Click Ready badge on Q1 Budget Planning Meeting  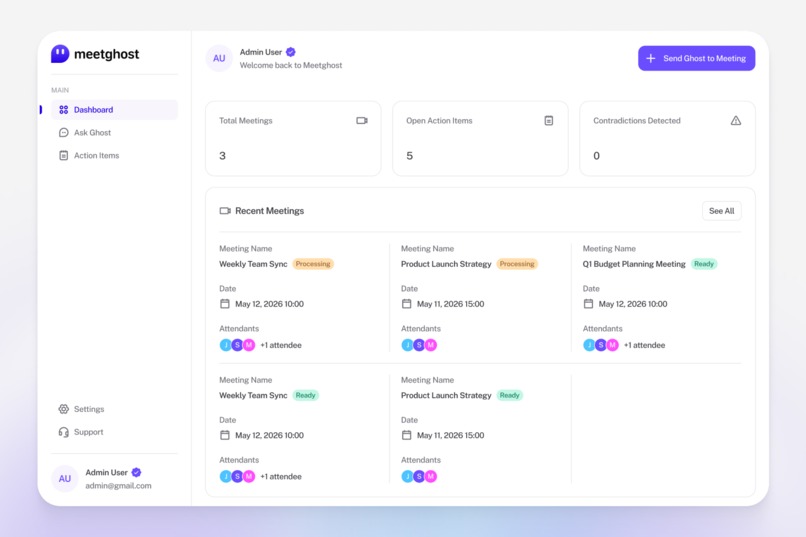[x=704, y=264]
